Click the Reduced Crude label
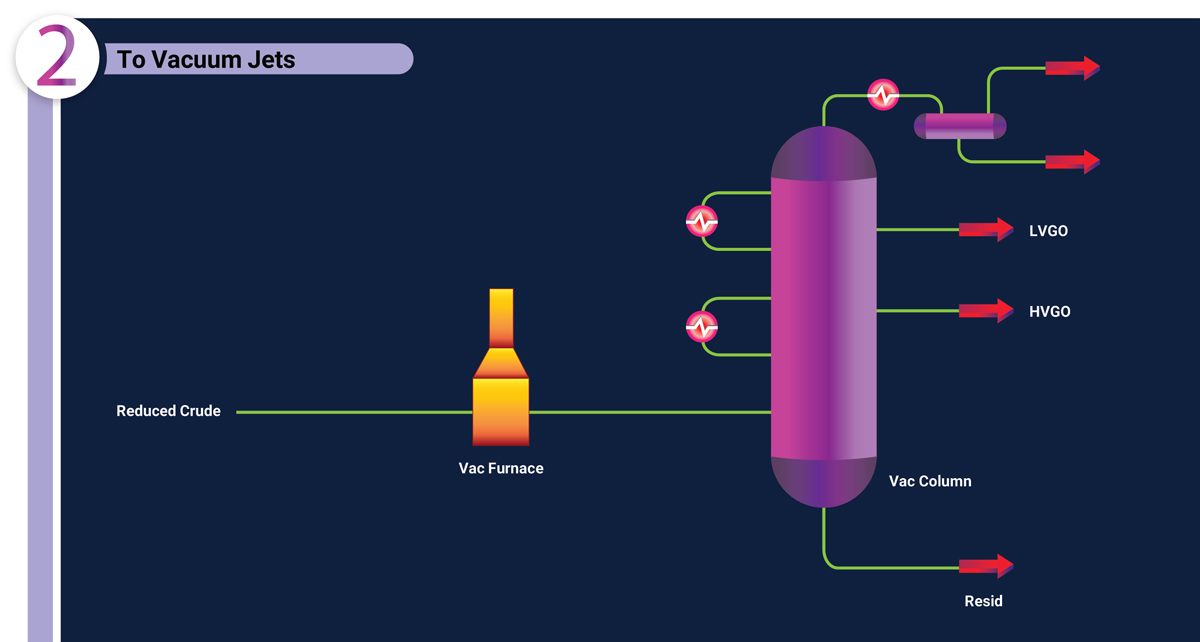This screenshot has width=1200, height=642. pyautogui.click(x=168, y=410)
